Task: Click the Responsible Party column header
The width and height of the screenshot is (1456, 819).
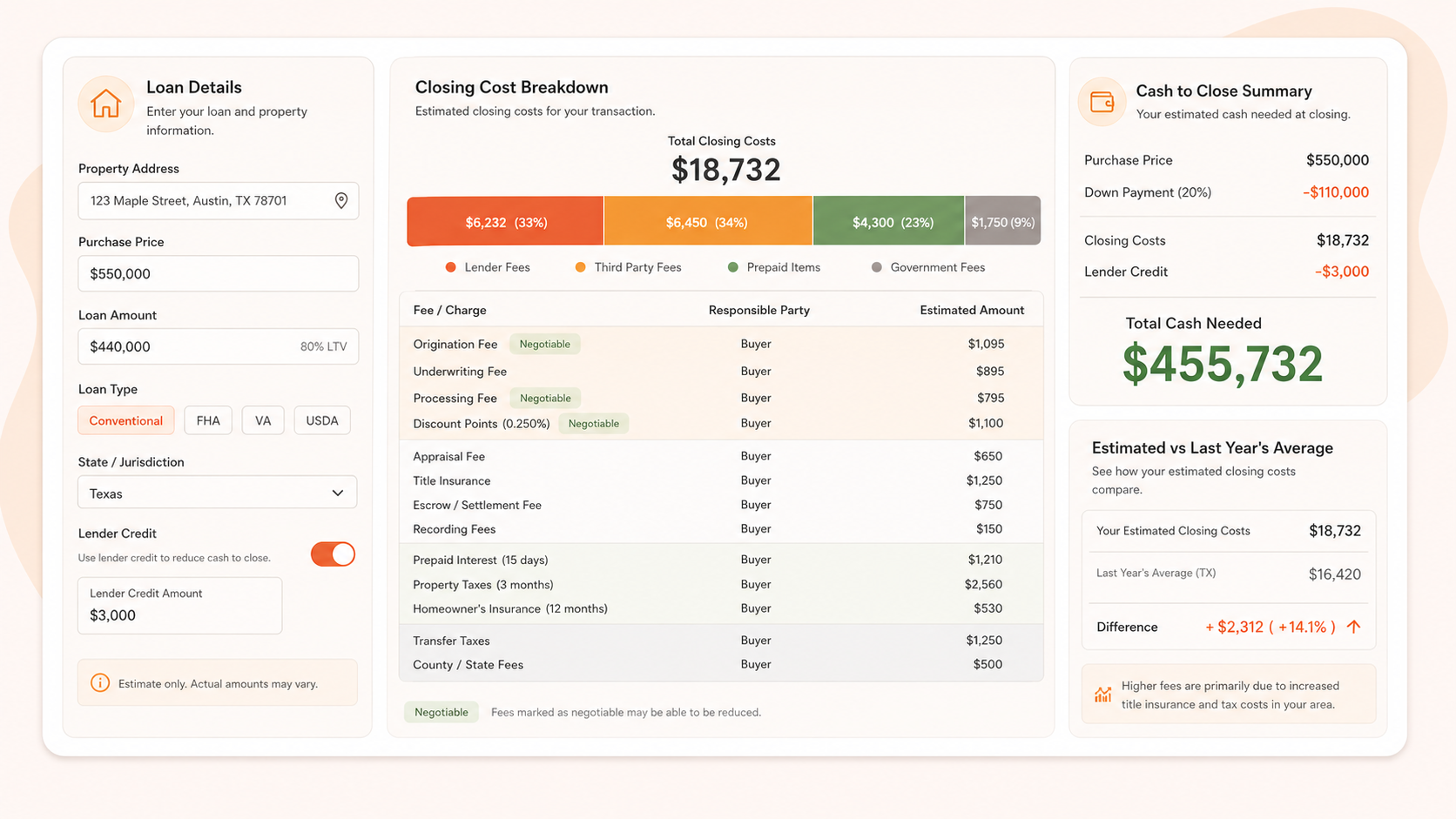Action: [759, 310]
